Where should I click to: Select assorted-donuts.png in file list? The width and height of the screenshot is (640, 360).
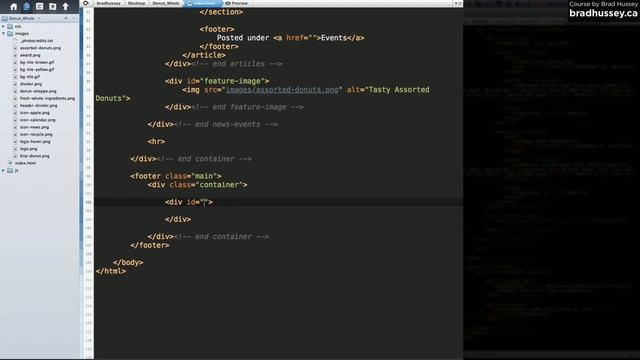(x=40, y=48)
